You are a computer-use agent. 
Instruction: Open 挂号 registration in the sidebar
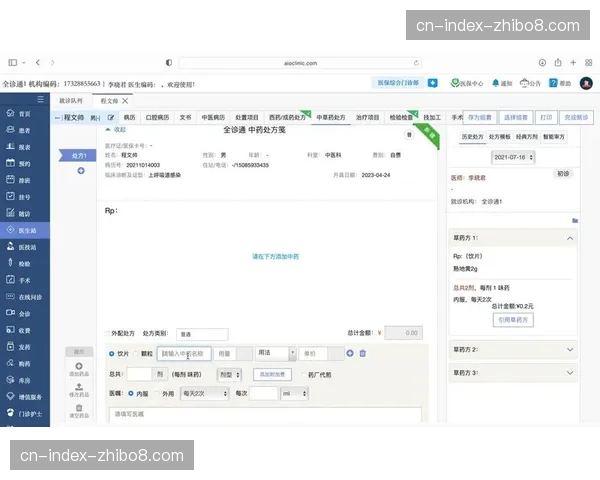tap(25, 197)
